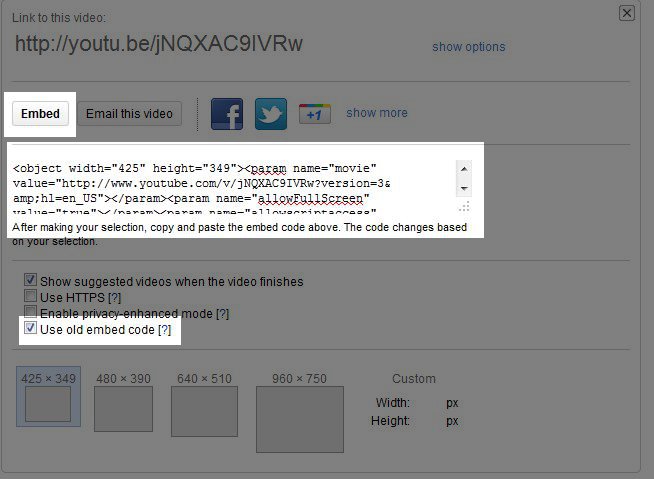The height and width of the screenshot is (479, 654).
Task: Click help [?] next to privacy-enhanced mode
Action: pyautogui.click(x=222, y=314)
